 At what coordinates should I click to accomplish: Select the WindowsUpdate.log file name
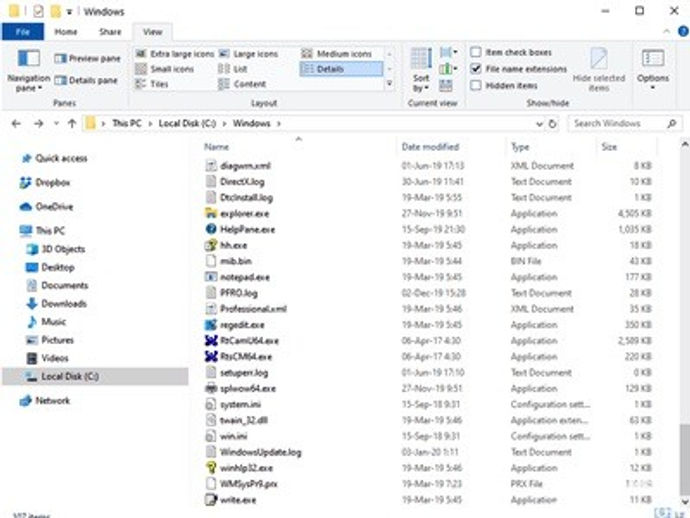[261, 452]
